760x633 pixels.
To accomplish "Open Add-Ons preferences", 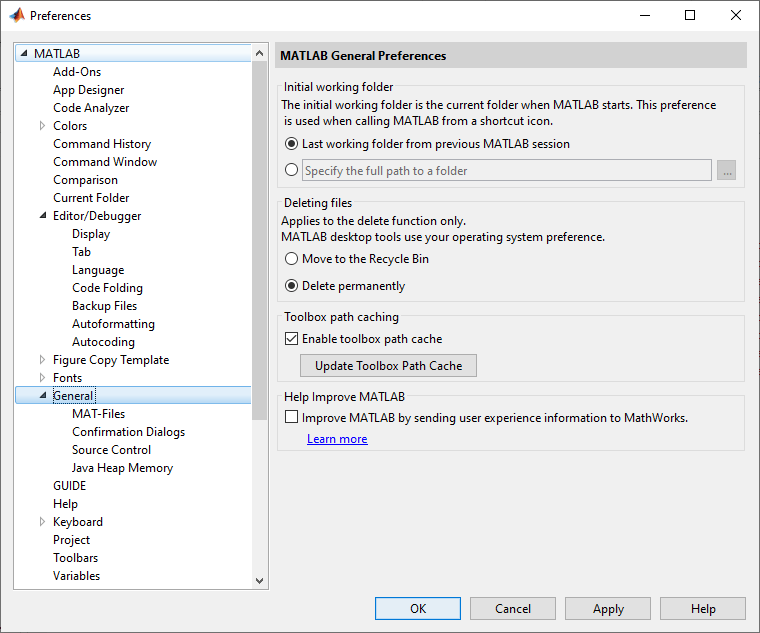I will (77, 72).
